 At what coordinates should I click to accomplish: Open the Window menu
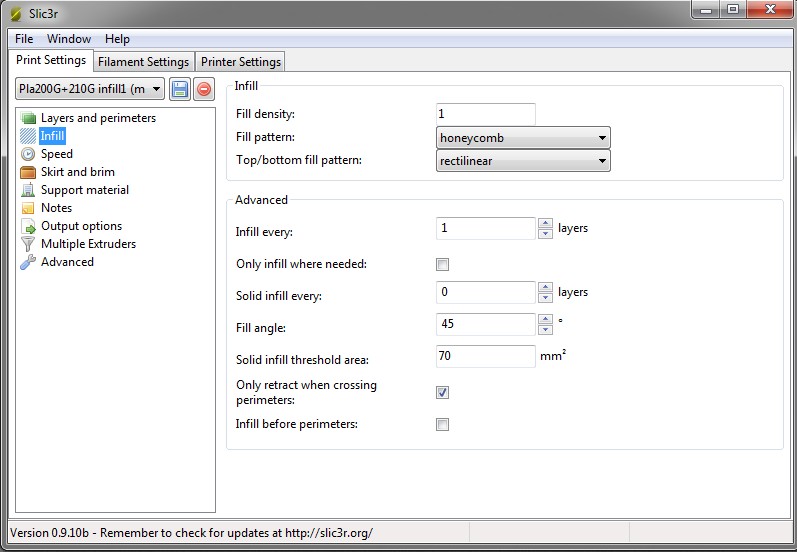[69, 39]
